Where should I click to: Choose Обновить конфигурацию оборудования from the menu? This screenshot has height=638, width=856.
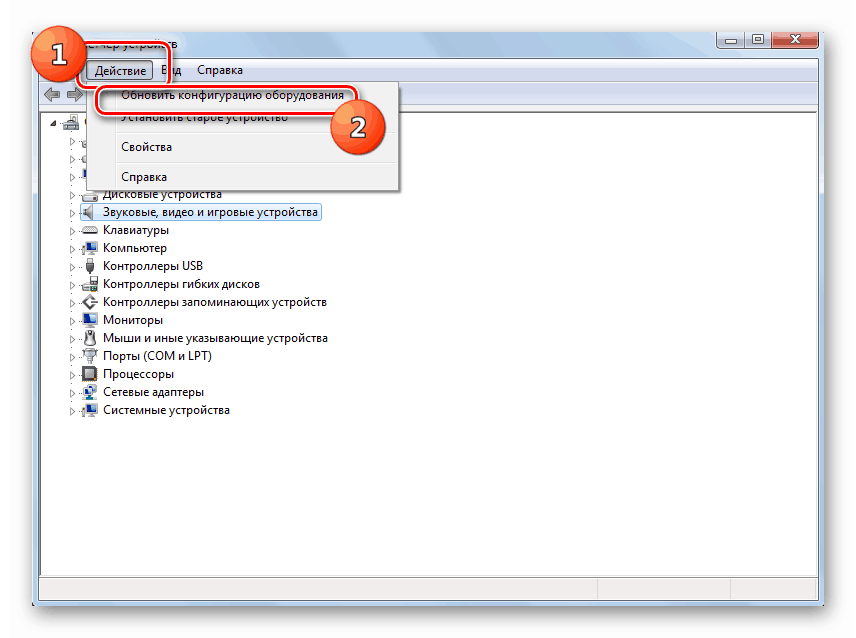coord(225,96)
